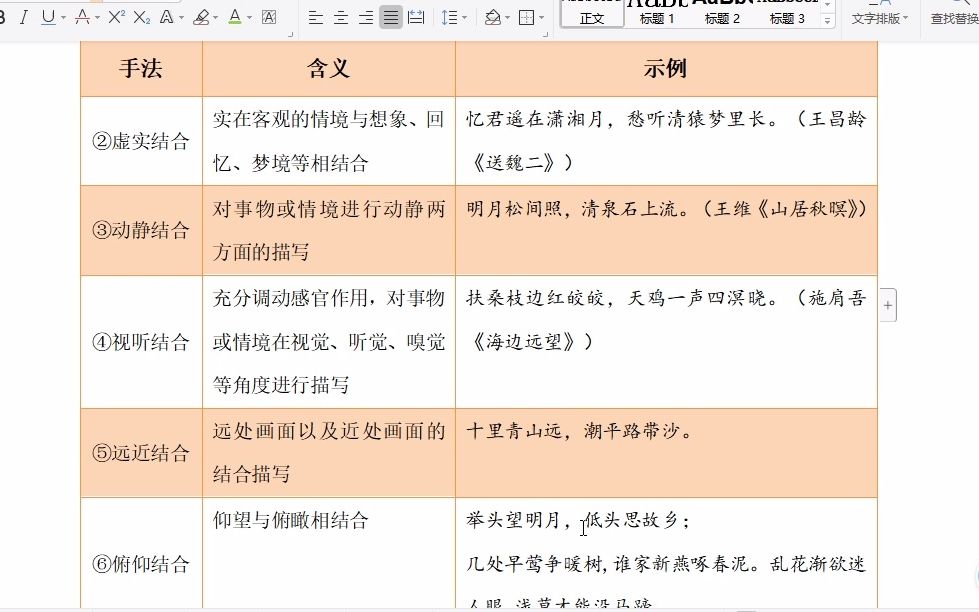Apply italic formatting
This screenshot has height=612, width=979.
22,17
